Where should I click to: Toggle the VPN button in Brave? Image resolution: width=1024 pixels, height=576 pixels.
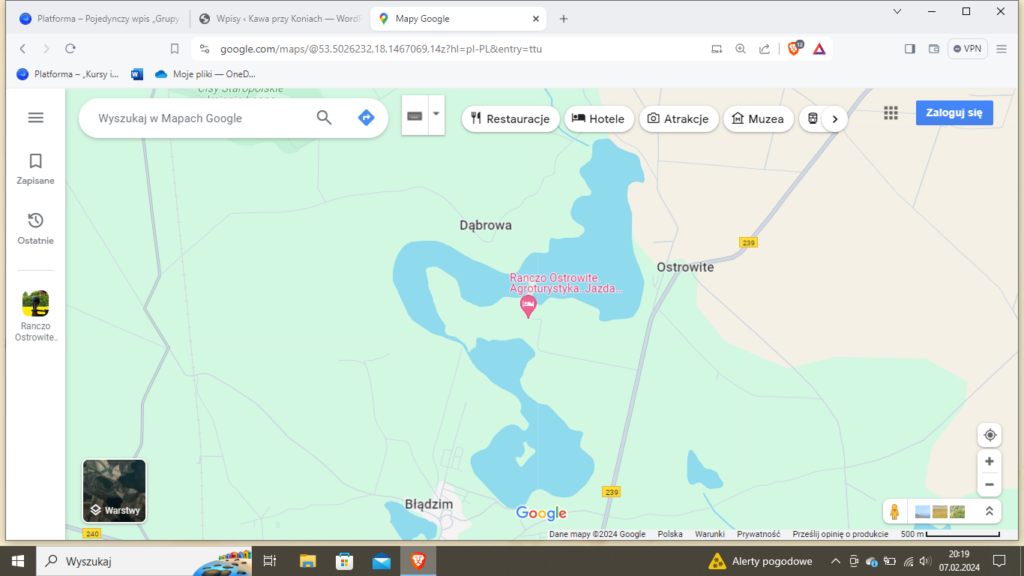(967, 48)
